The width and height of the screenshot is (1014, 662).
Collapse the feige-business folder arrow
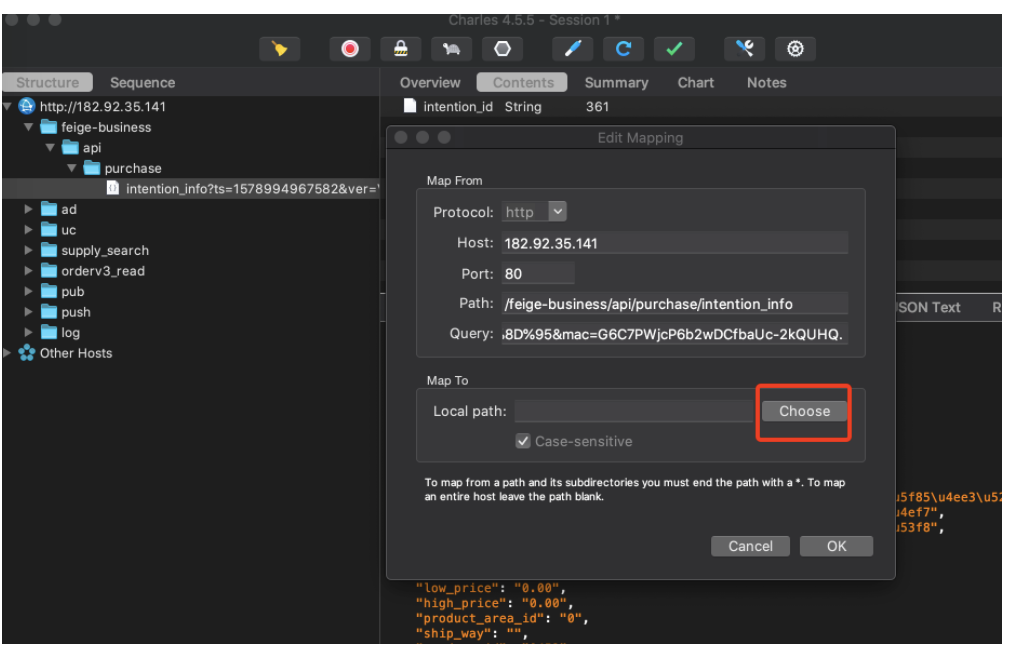[28, 127]
